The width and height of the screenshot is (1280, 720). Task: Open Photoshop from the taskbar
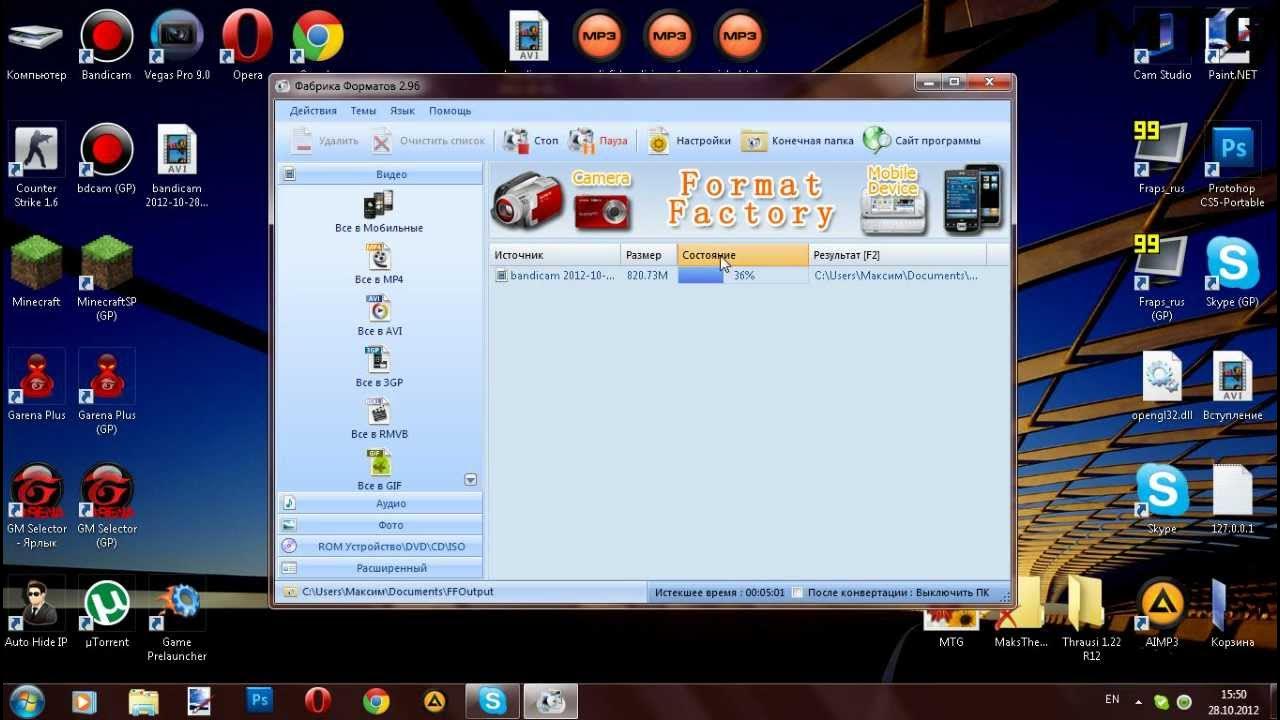[259, 700]
